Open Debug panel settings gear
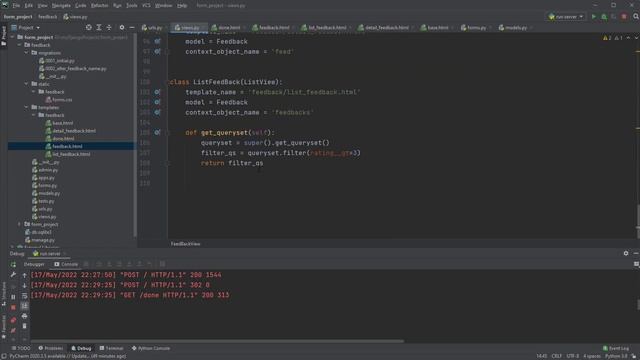Image resolution: width=640 pixels, height=360 pixels. [626, 253]
